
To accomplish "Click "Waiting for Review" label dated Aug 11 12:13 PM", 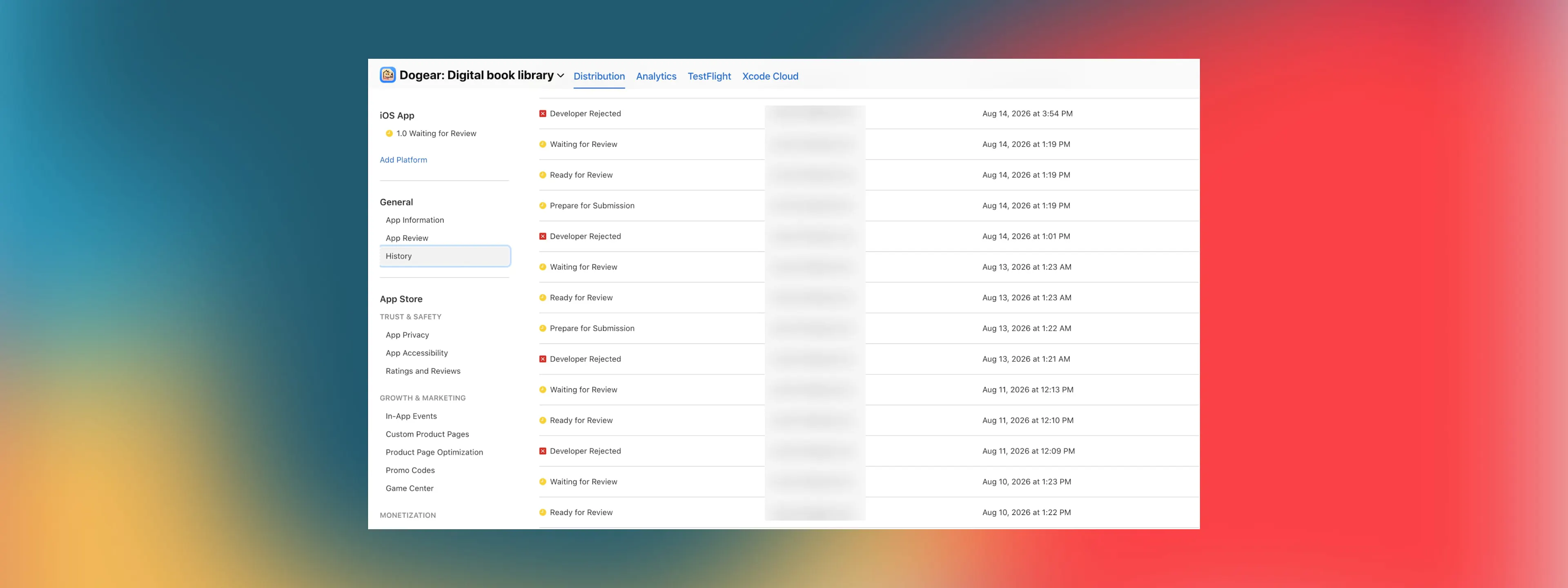I will click(584, 390).
